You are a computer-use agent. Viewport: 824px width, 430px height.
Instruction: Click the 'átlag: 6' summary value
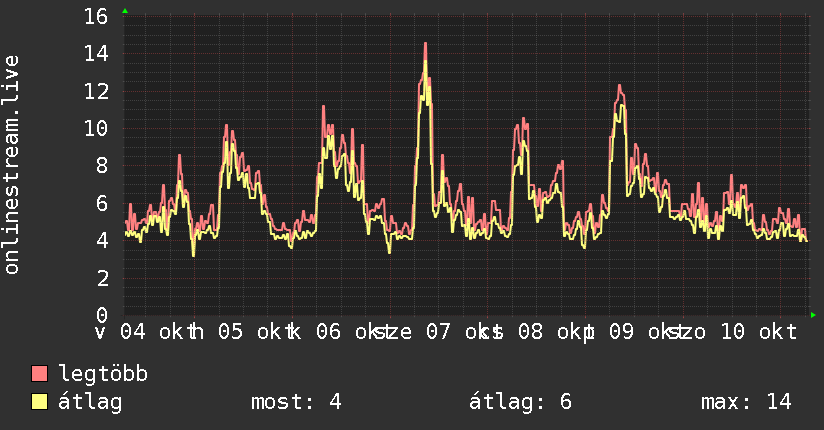click(x=520, y=402)
